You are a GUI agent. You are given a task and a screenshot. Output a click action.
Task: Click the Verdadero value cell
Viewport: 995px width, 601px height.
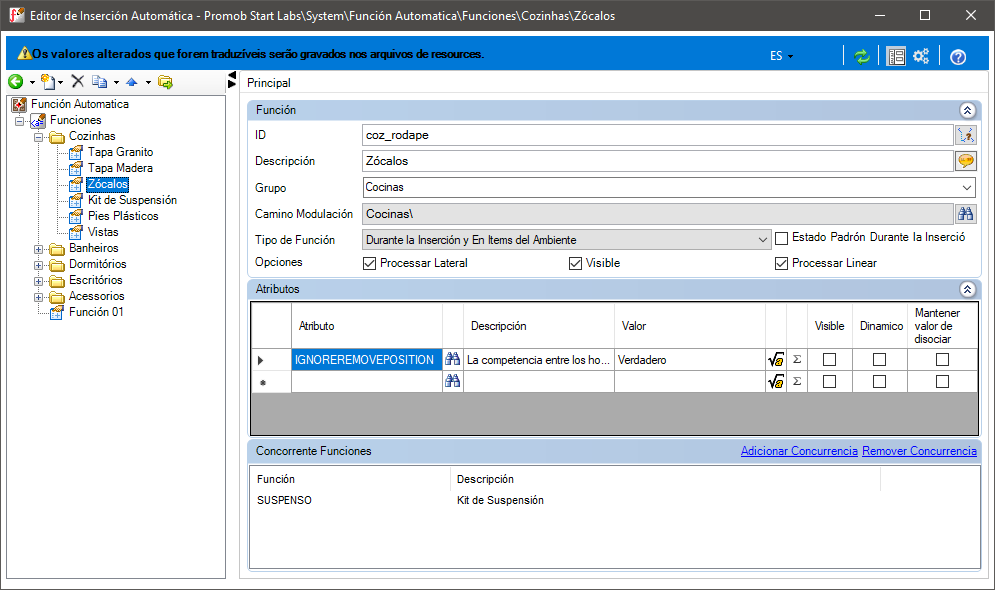tap(690, 360)
